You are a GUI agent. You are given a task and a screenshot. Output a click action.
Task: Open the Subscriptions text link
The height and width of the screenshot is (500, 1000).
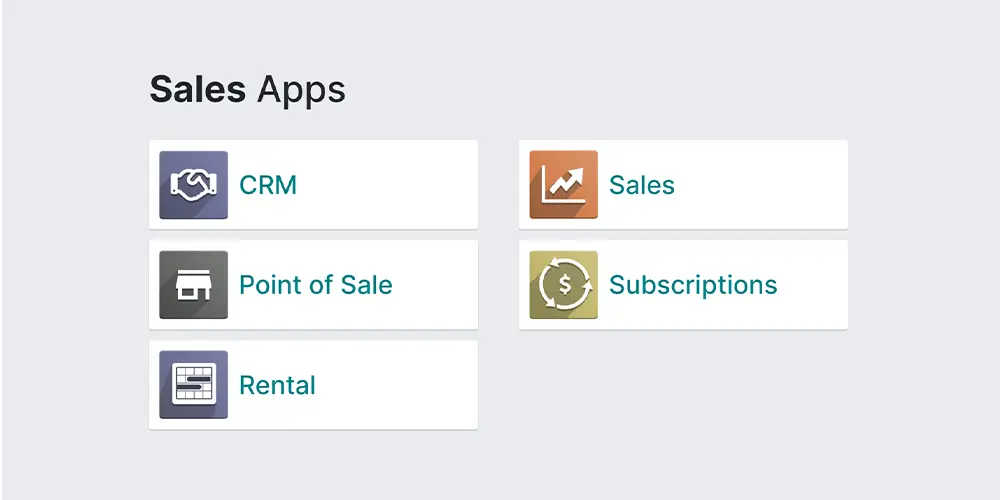[x=692, y=285]
